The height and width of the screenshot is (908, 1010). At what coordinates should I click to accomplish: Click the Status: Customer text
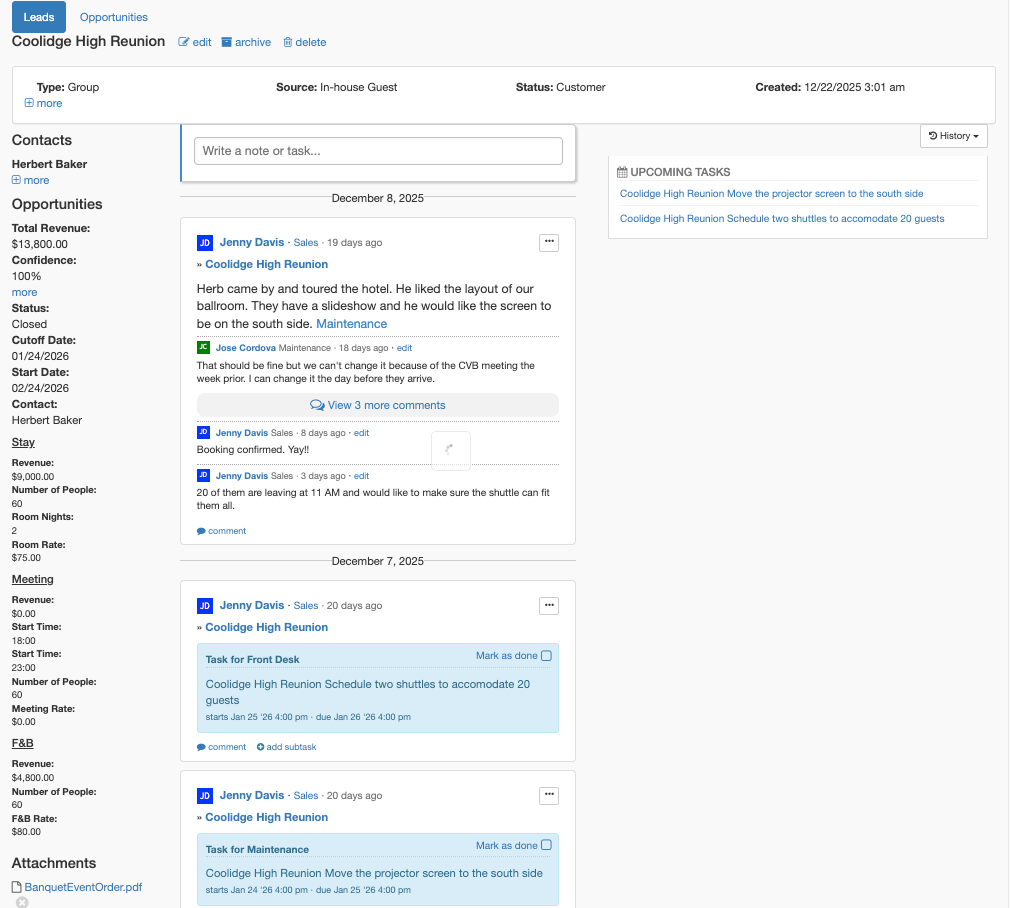point(560,87)
